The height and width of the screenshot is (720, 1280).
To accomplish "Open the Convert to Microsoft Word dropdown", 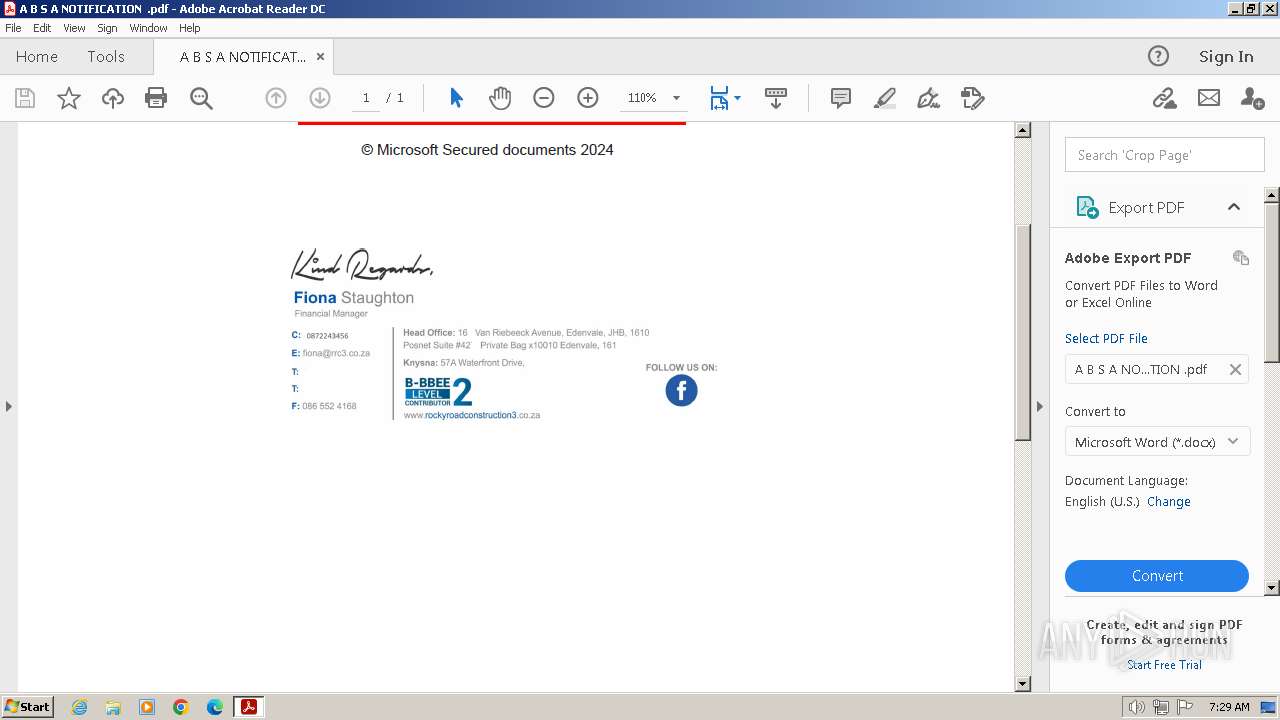I will pyautogui.click(x=1157, y=442).
